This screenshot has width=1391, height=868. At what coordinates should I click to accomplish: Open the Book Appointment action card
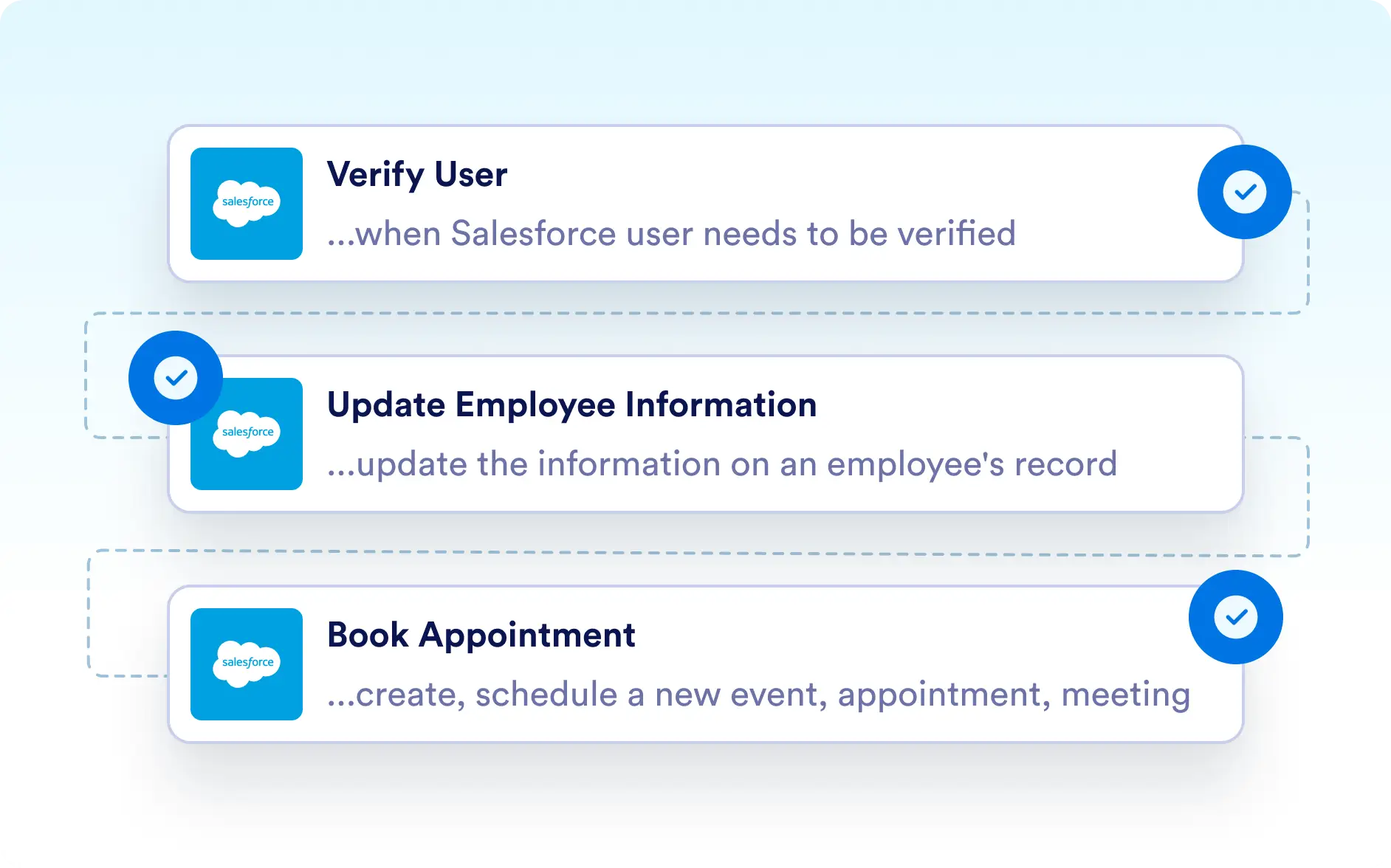[x=706, y=664]
